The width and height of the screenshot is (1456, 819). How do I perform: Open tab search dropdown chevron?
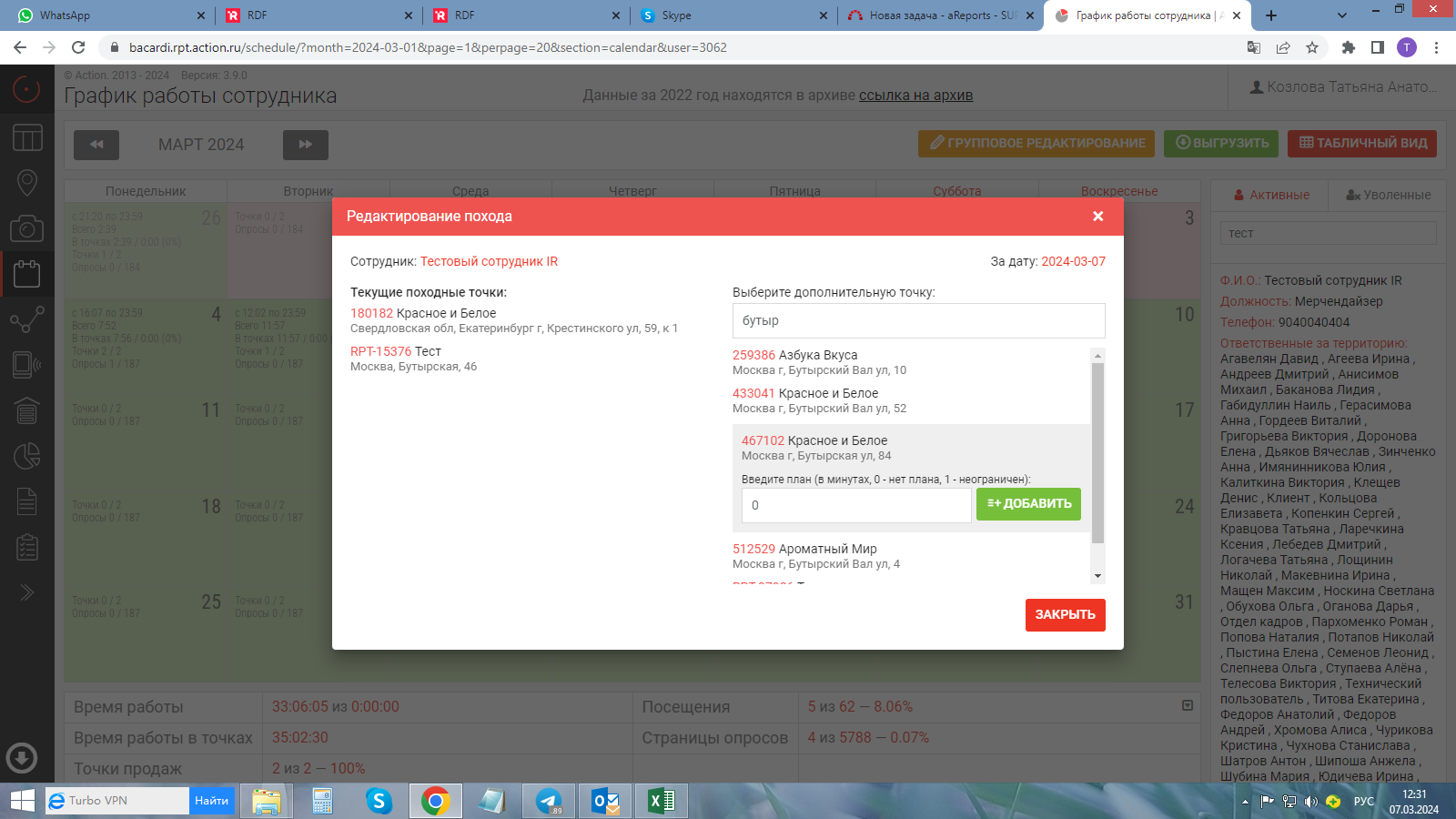[1342, 15]
